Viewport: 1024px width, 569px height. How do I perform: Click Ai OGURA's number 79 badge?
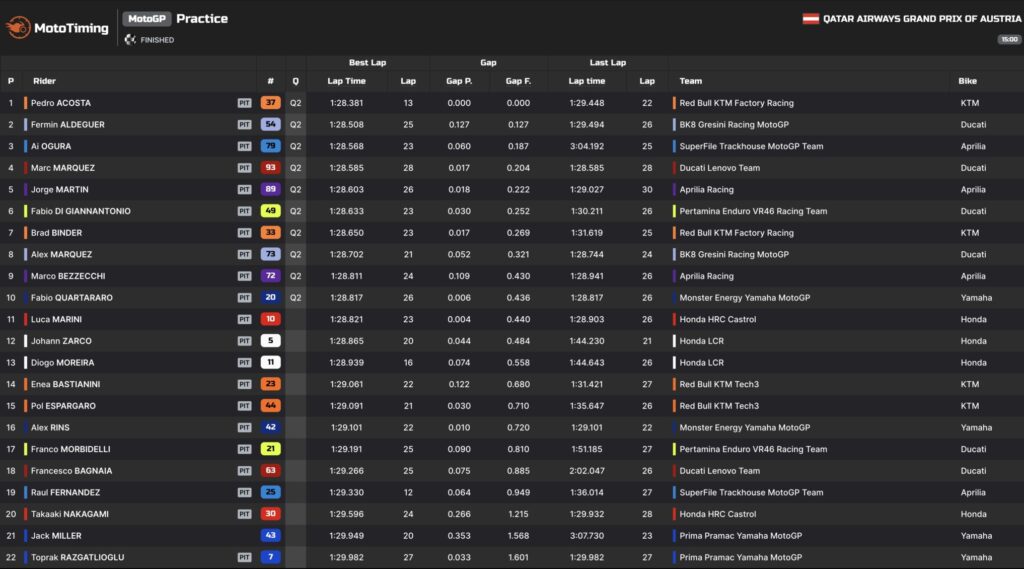pyautogui.click(x=270, y=146)
